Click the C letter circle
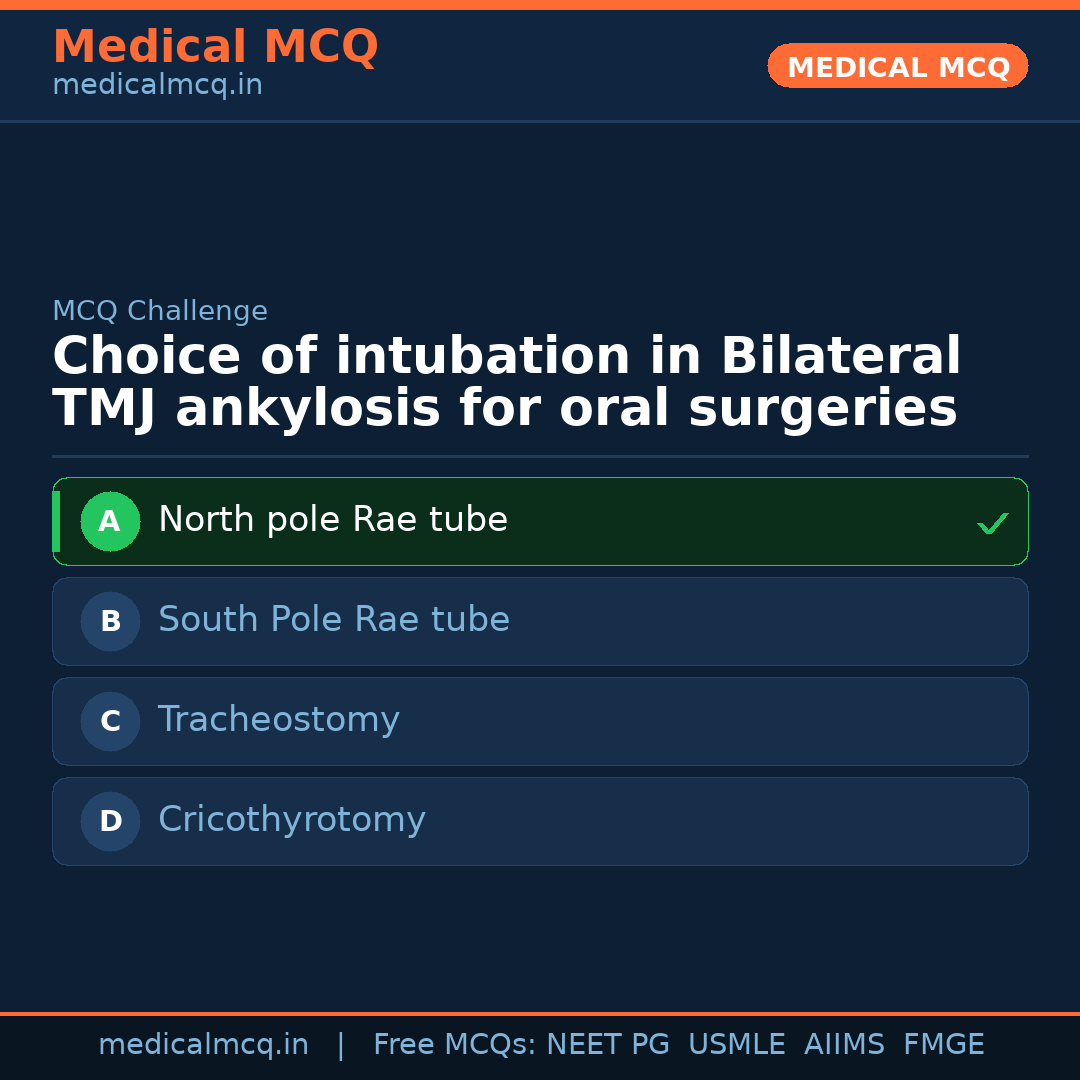This screenshot has height=1080, width=1080. click(x=110, y=721)
